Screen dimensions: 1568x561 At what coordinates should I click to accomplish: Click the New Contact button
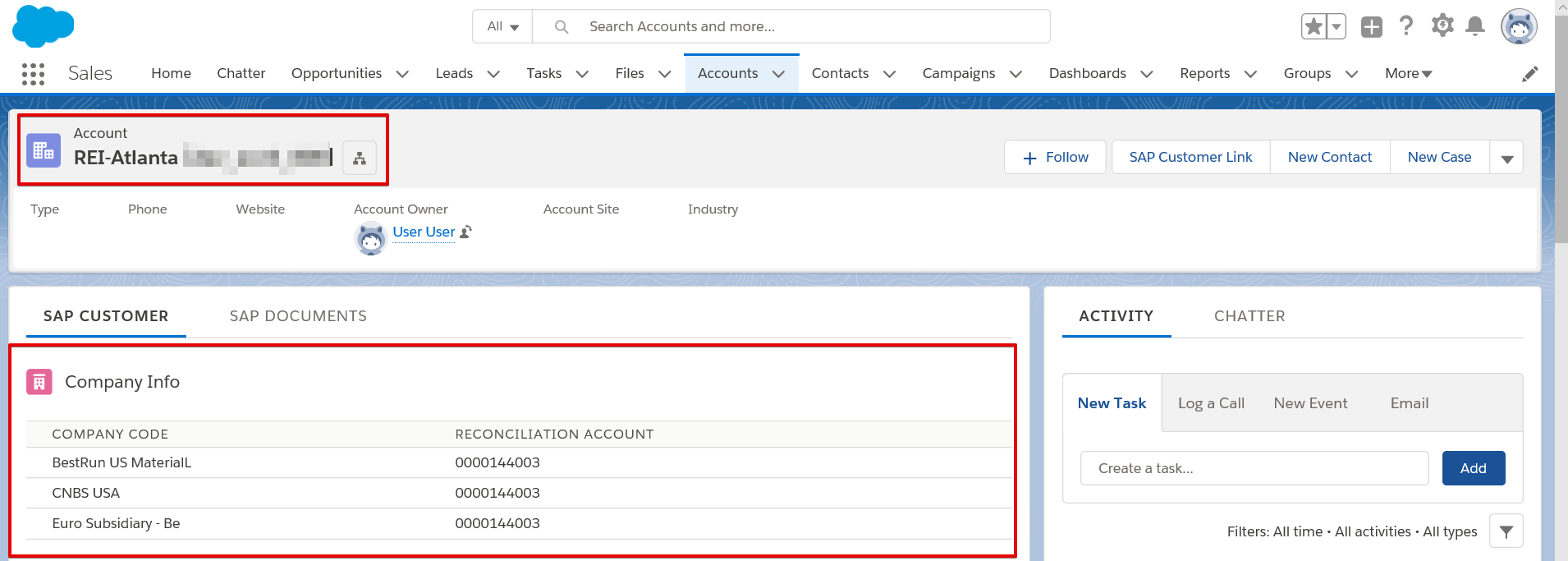coord(1330,158)
